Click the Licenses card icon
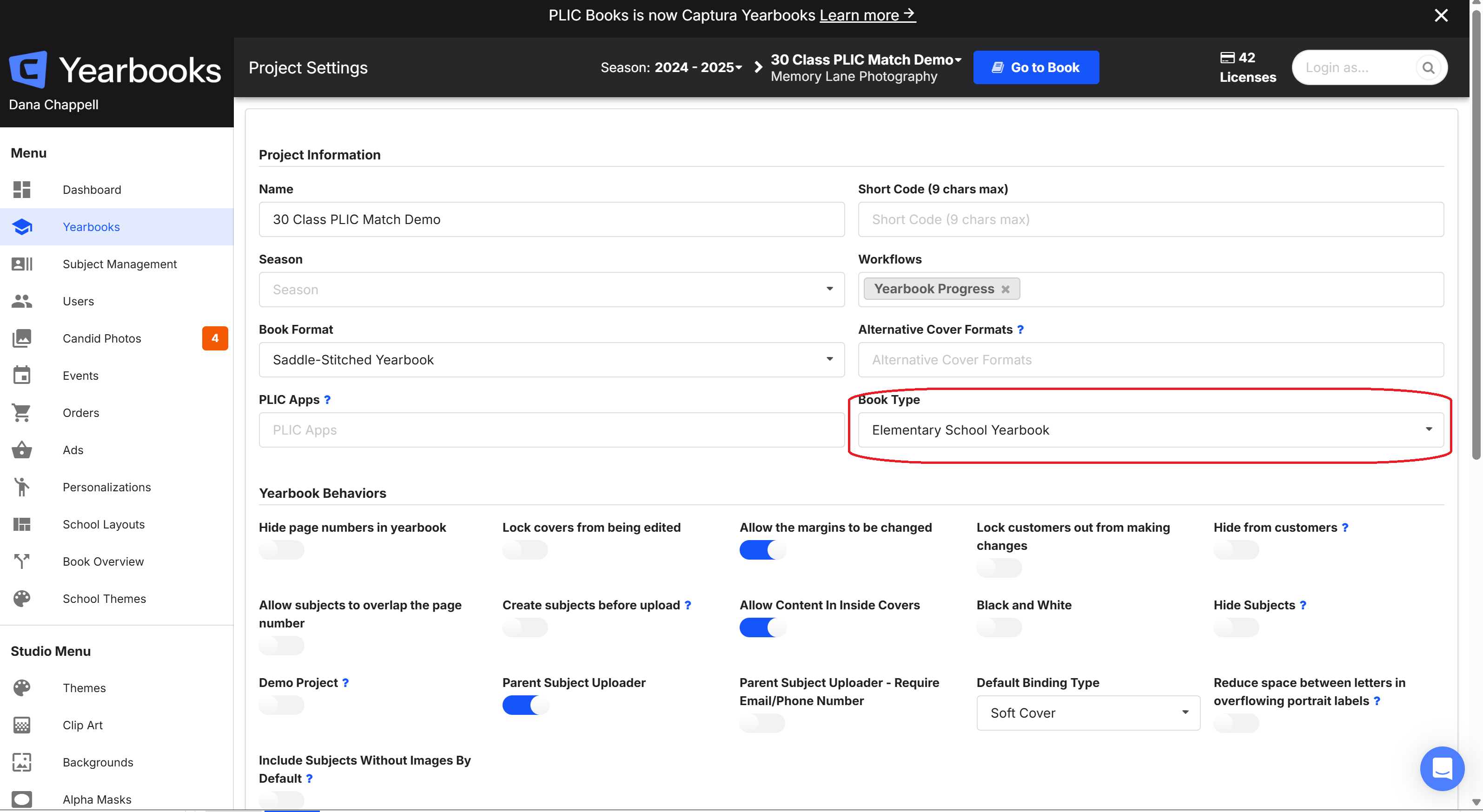The width and height of the screenshot is (1483, 812). pyautogui.click(x=1227, y=58)
